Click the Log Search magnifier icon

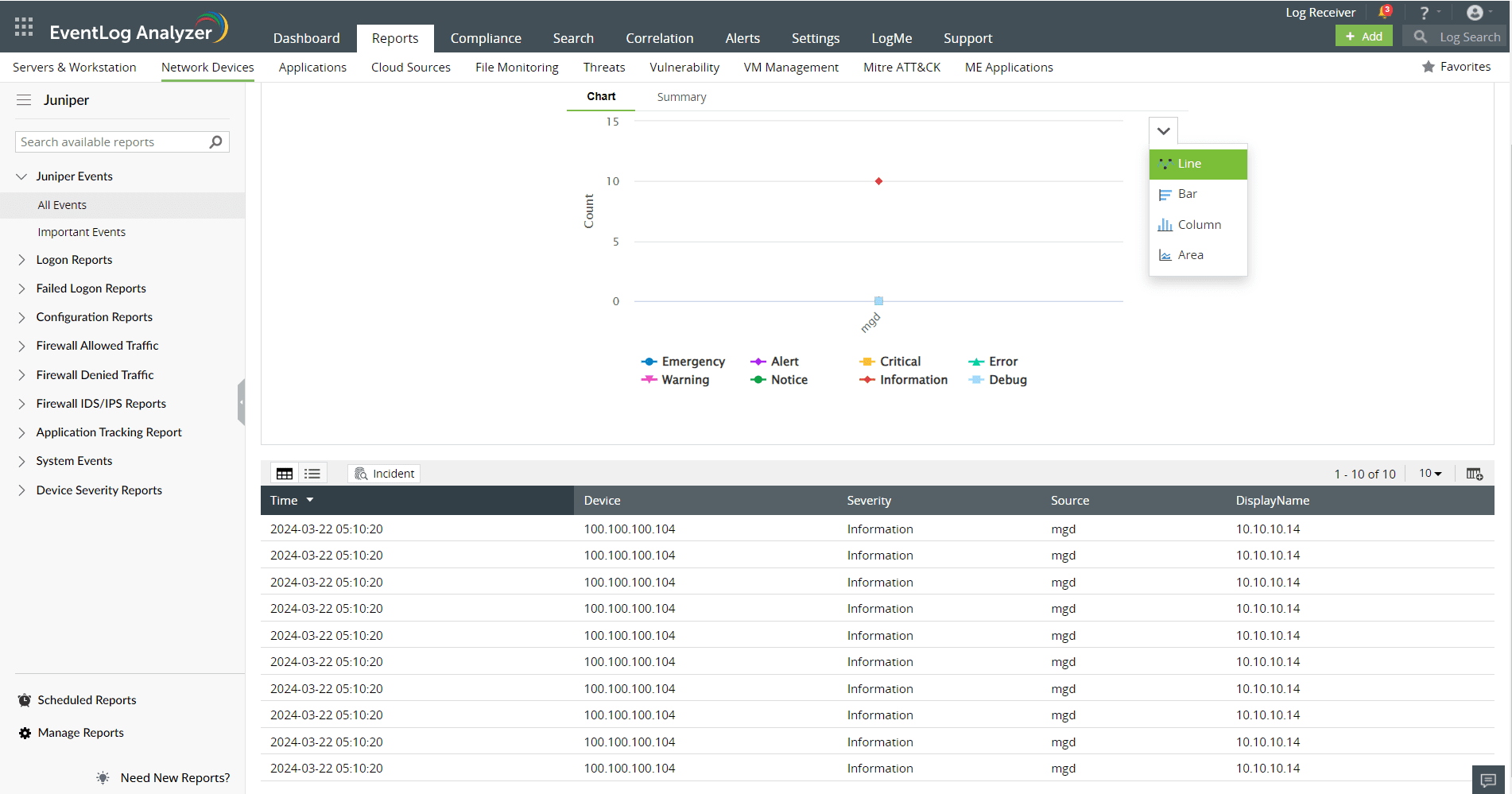[1420, 37]
